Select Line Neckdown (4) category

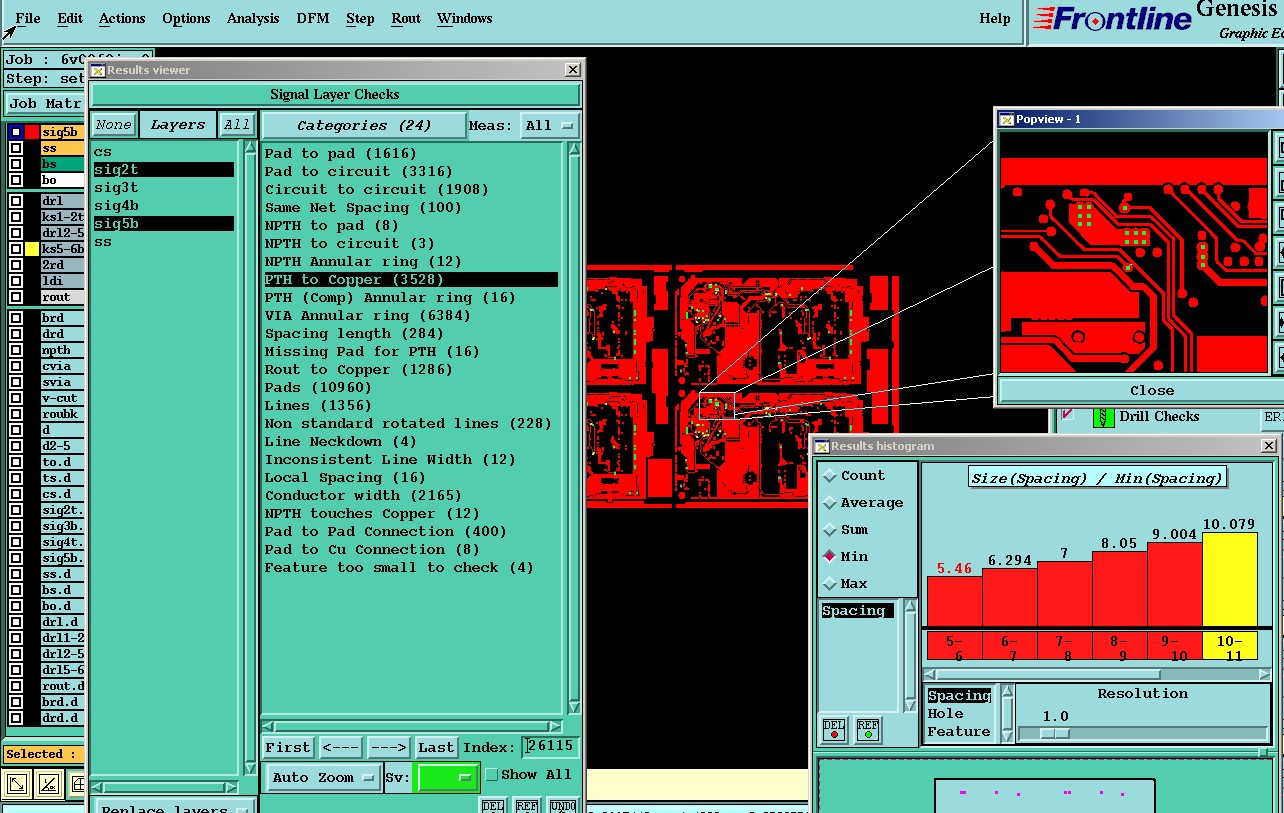pyautogui.click(x=340, y=442)
